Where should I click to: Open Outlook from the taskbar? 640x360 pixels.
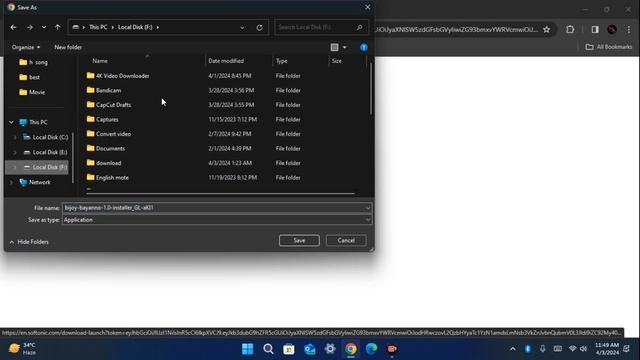coord(310,349)
